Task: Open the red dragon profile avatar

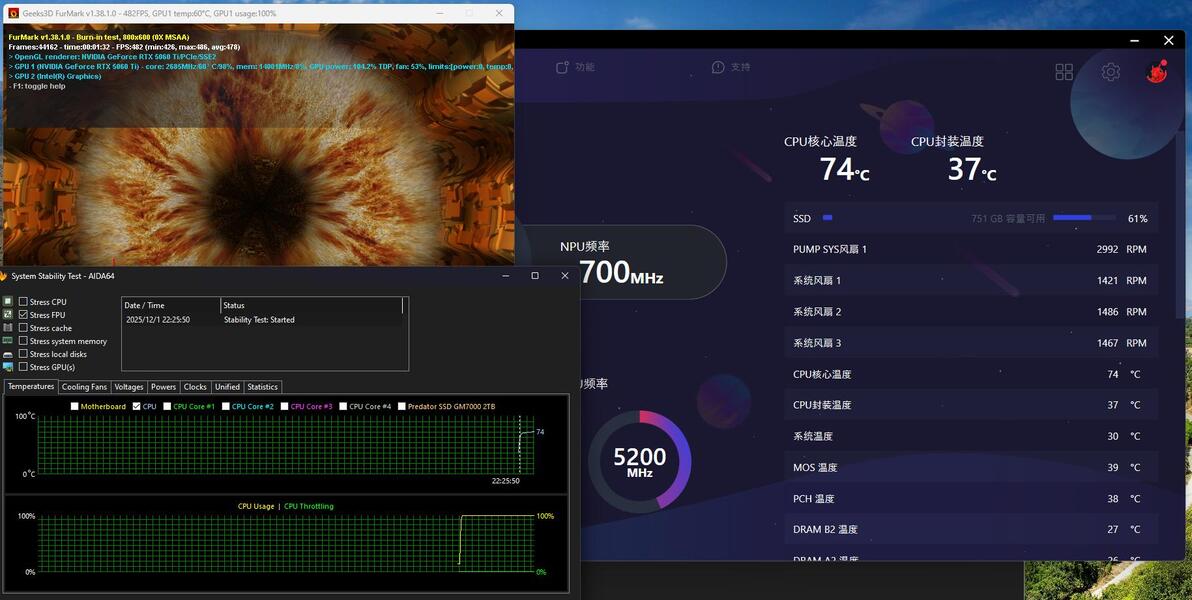Action: tap(1157, 71)
